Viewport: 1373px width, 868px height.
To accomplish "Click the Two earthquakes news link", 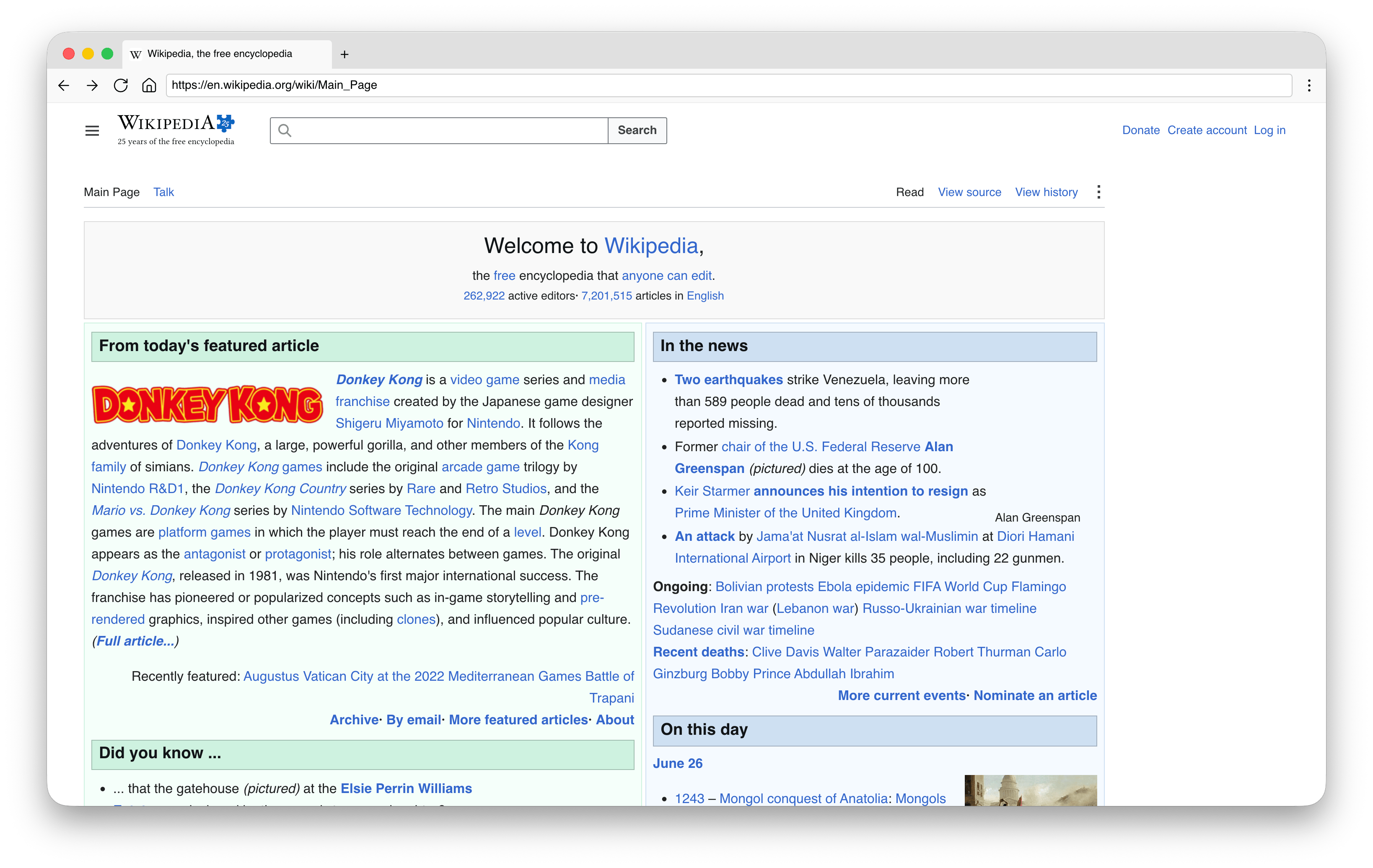I will point(729,380).
